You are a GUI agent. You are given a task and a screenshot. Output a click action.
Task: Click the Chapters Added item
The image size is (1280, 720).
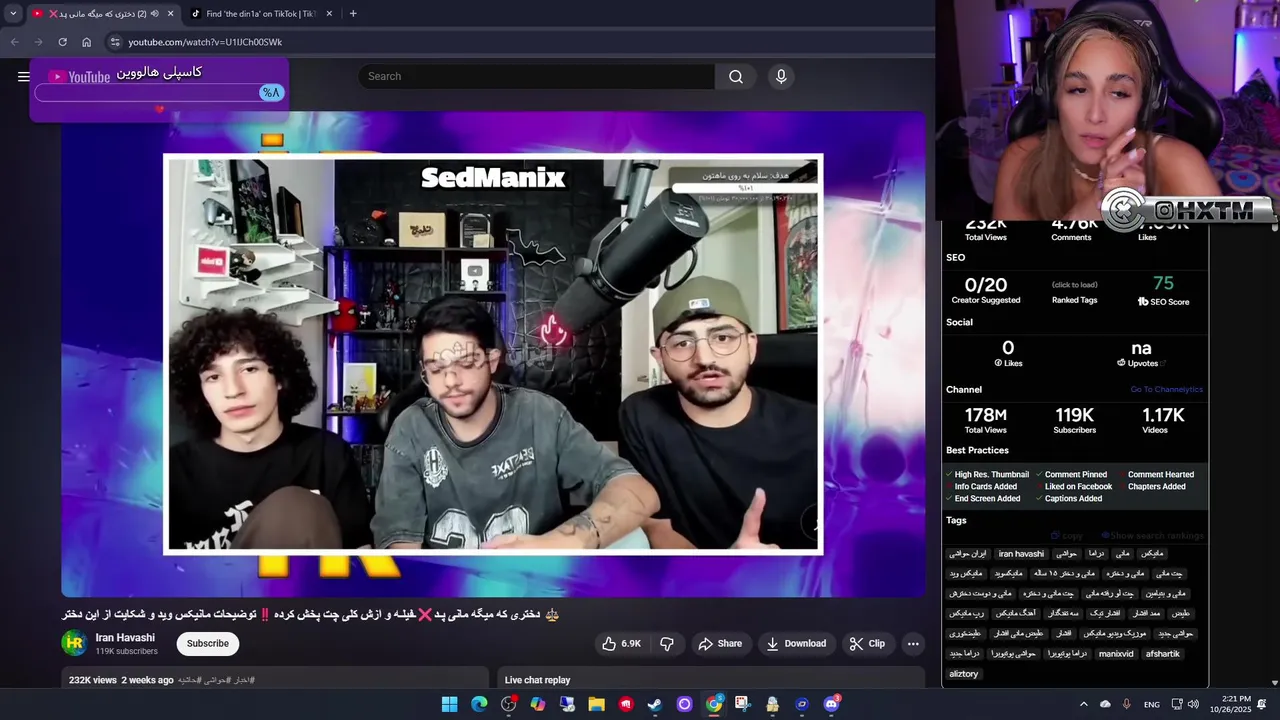(x=1152, y=487)
